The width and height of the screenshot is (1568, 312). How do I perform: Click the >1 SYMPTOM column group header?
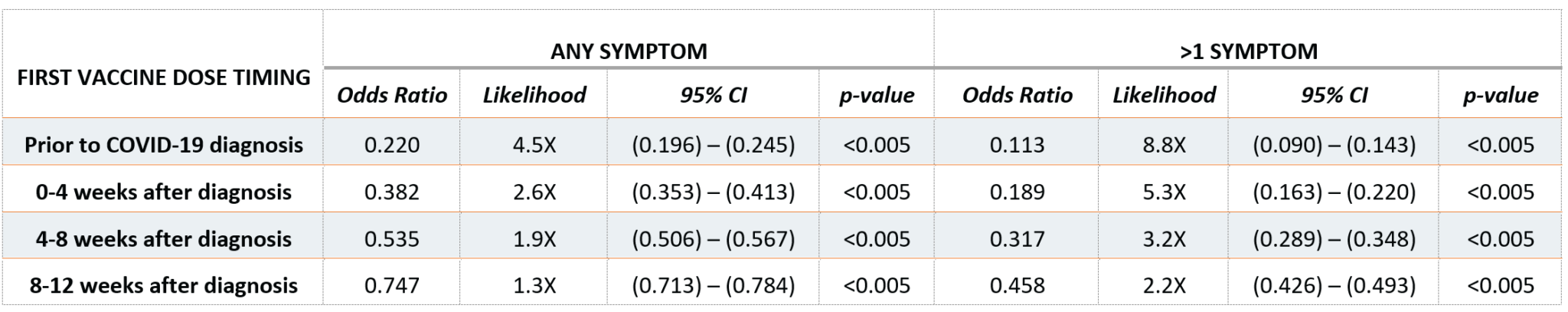(1248, 51)
